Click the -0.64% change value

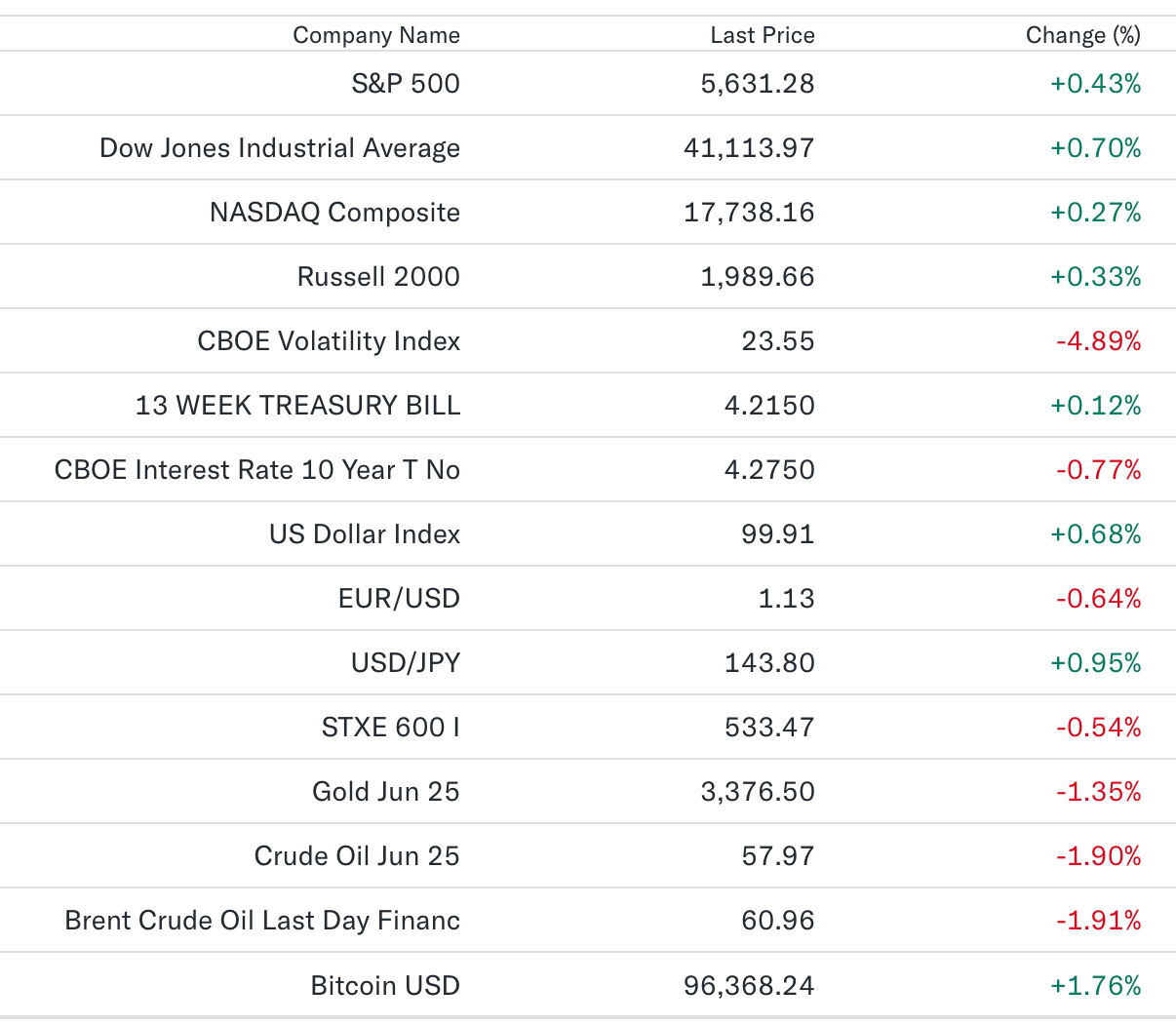[1099, 599]
